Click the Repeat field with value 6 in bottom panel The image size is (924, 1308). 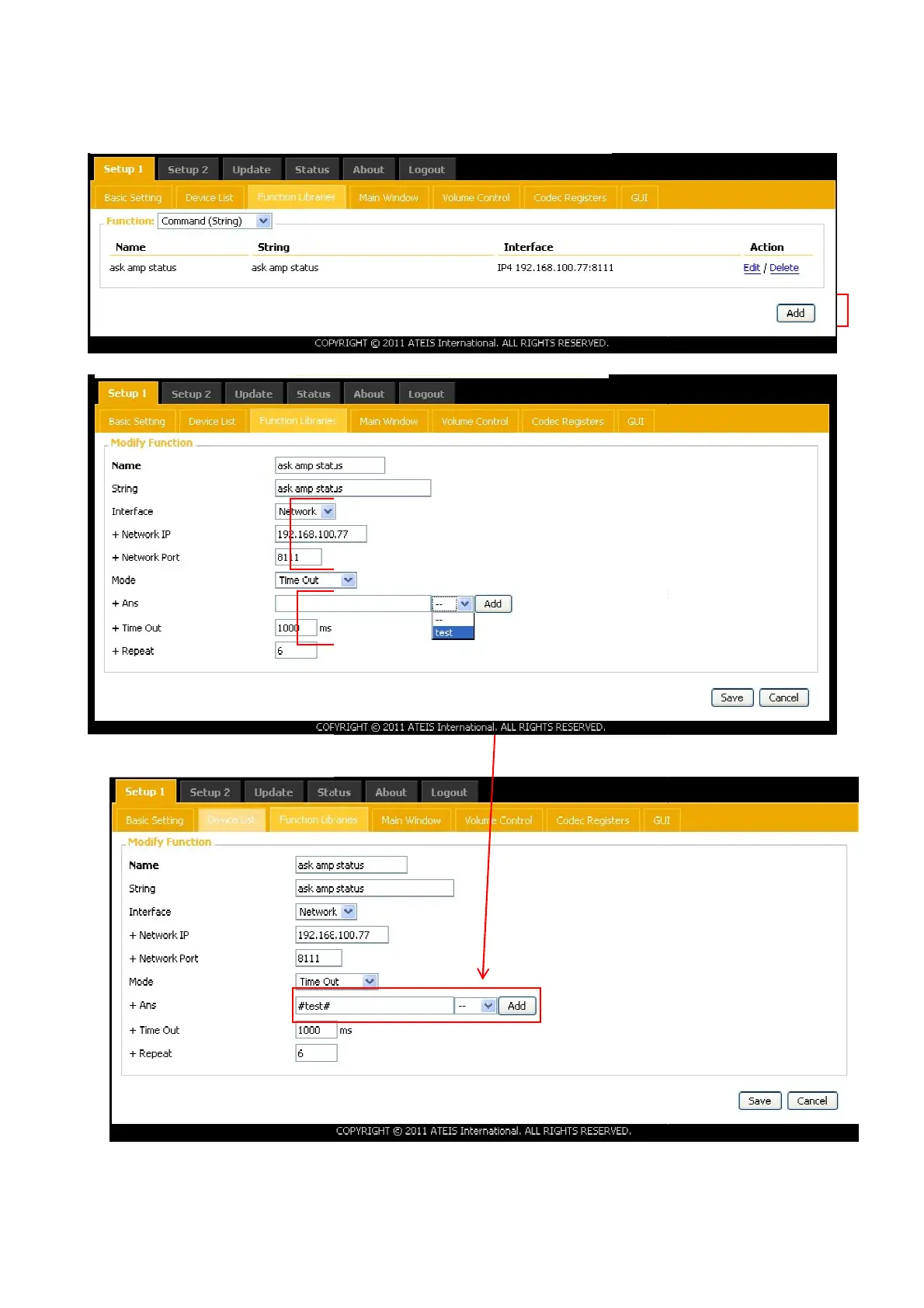point(316,1053)
